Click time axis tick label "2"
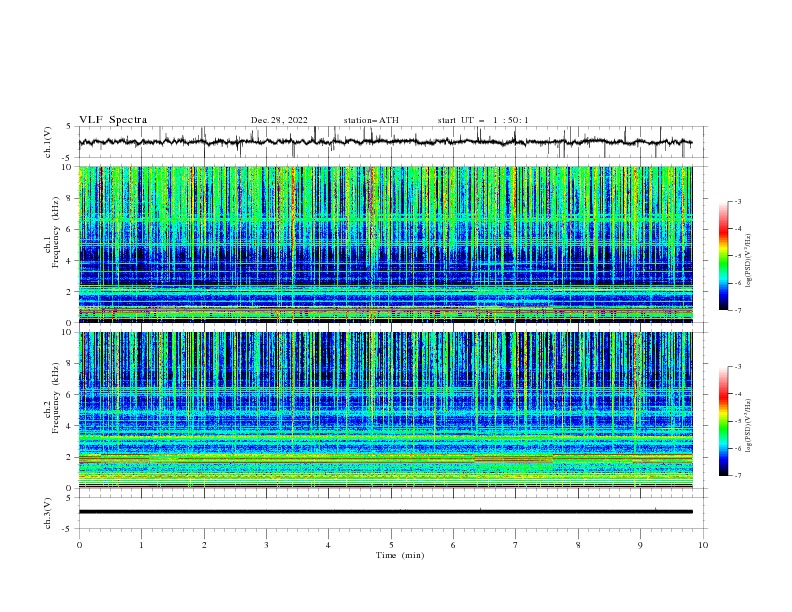Image resolution: width=792 pixels, height=612 pixels. coord(204,545)
